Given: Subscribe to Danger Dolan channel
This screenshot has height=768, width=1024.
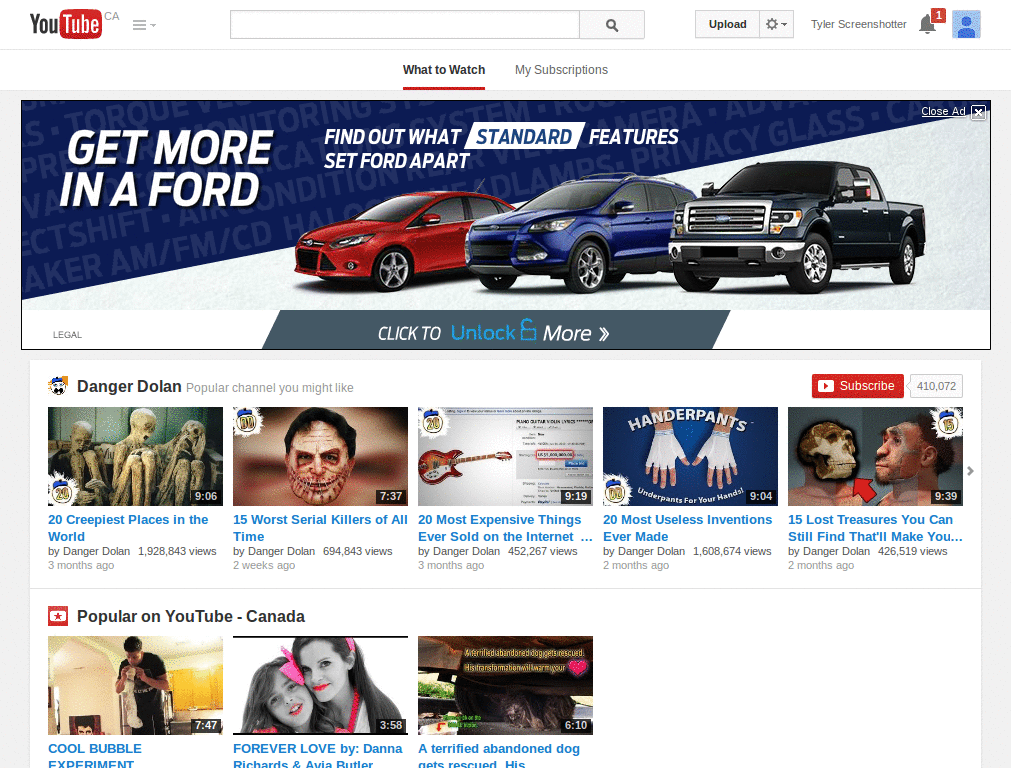Looking at the screenshot, I should [857, 386].
